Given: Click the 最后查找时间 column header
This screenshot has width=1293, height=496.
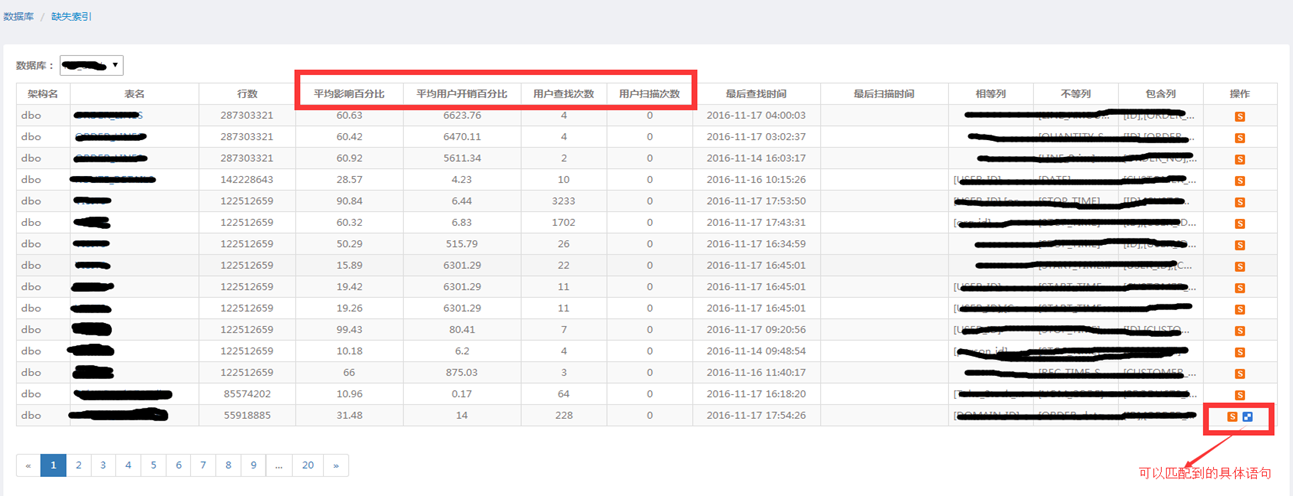Looking at the screenshot, I should (x=756, y=94).
